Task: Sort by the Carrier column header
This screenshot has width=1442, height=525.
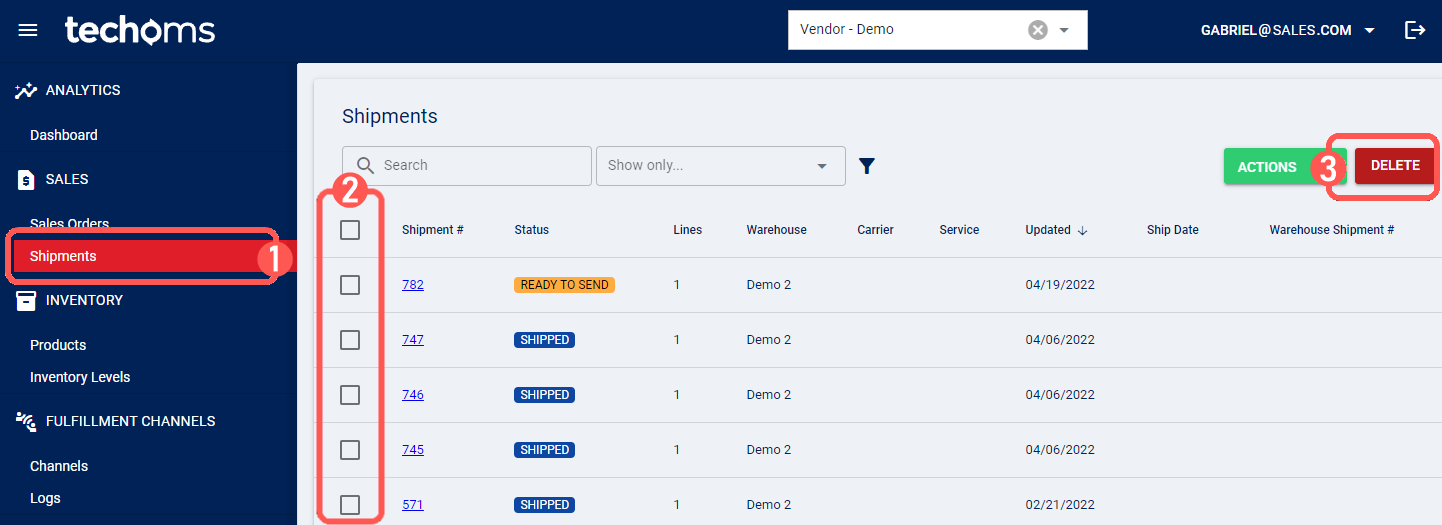Action: (x=875, y=230)
